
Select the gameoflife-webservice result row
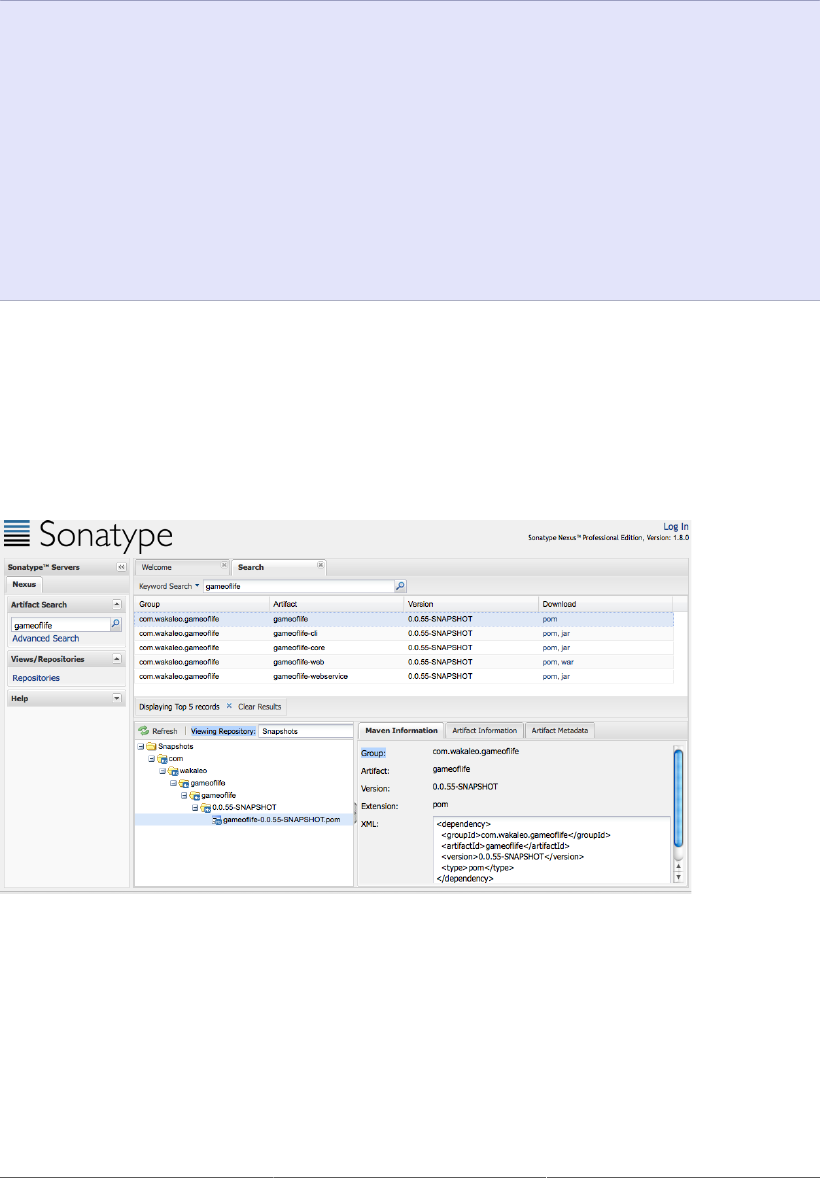coord(404,676)
